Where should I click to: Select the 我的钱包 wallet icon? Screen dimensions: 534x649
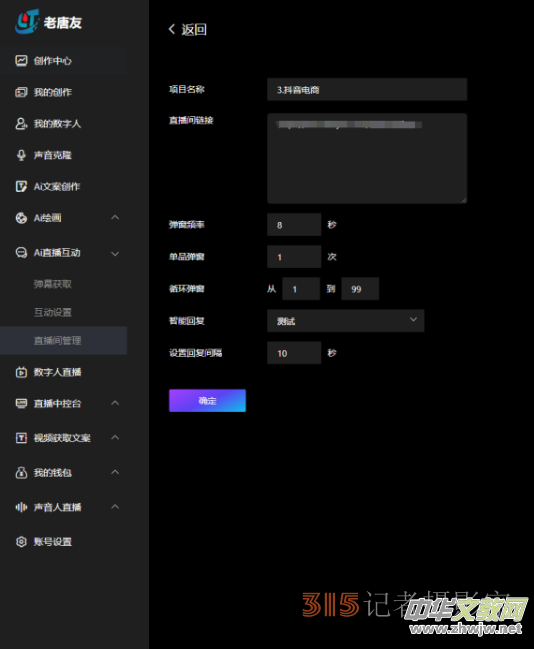point(21,472)
